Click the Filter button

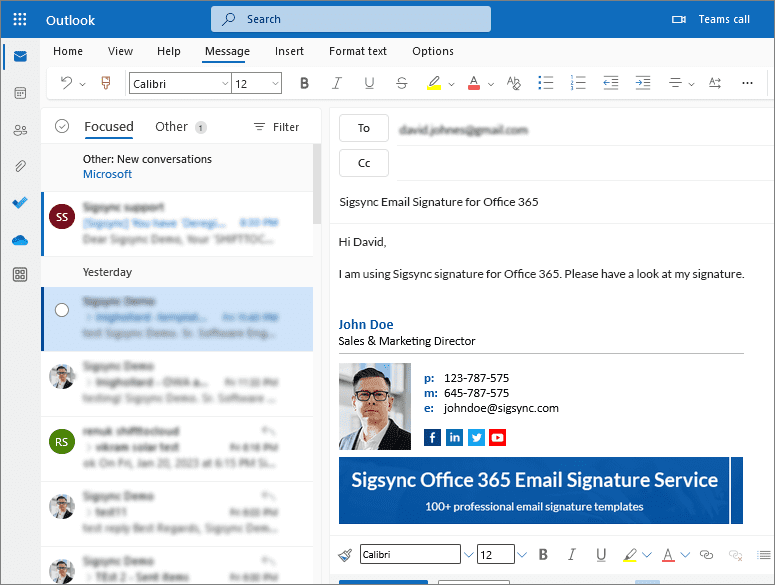pyautogui.click(x=276, y=127)
